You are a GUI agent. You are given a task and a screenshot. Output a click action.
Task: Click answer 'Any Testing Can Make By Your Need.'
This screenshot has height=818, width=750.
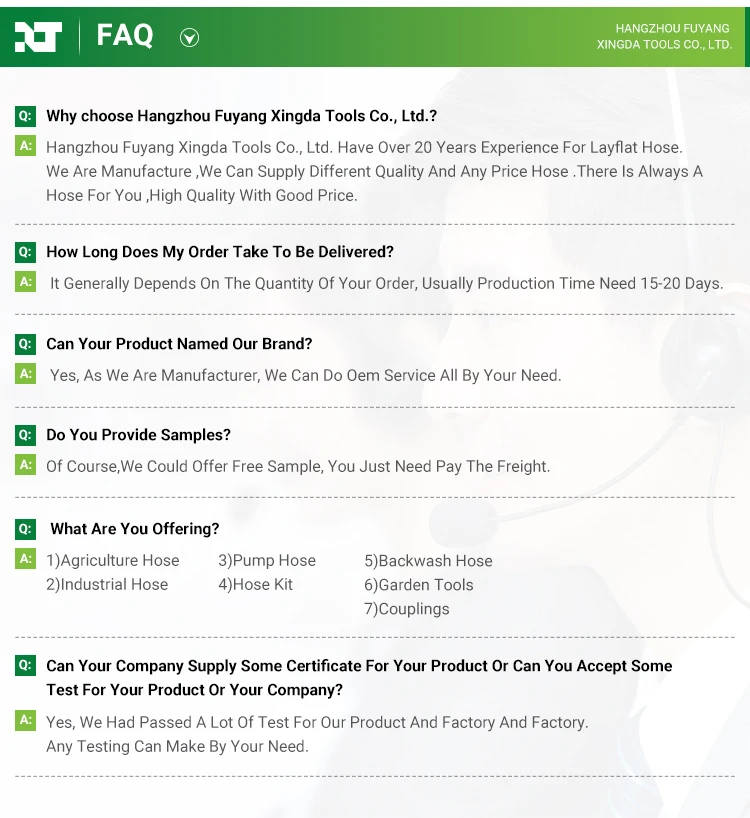pos(177,747)
